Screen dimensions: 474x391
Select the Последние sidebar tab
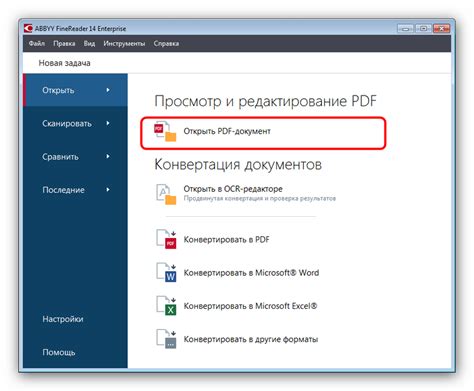(x=75, y=190)
